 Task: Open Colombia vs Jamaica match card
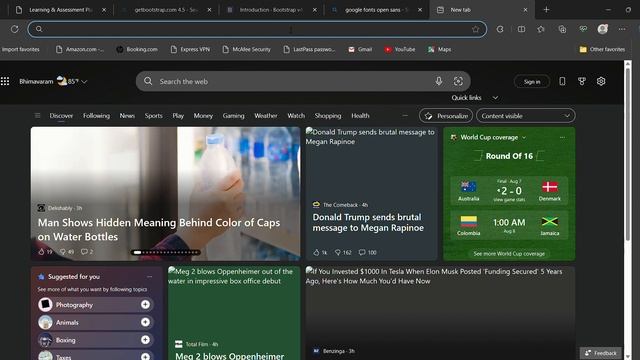[509, 224]
